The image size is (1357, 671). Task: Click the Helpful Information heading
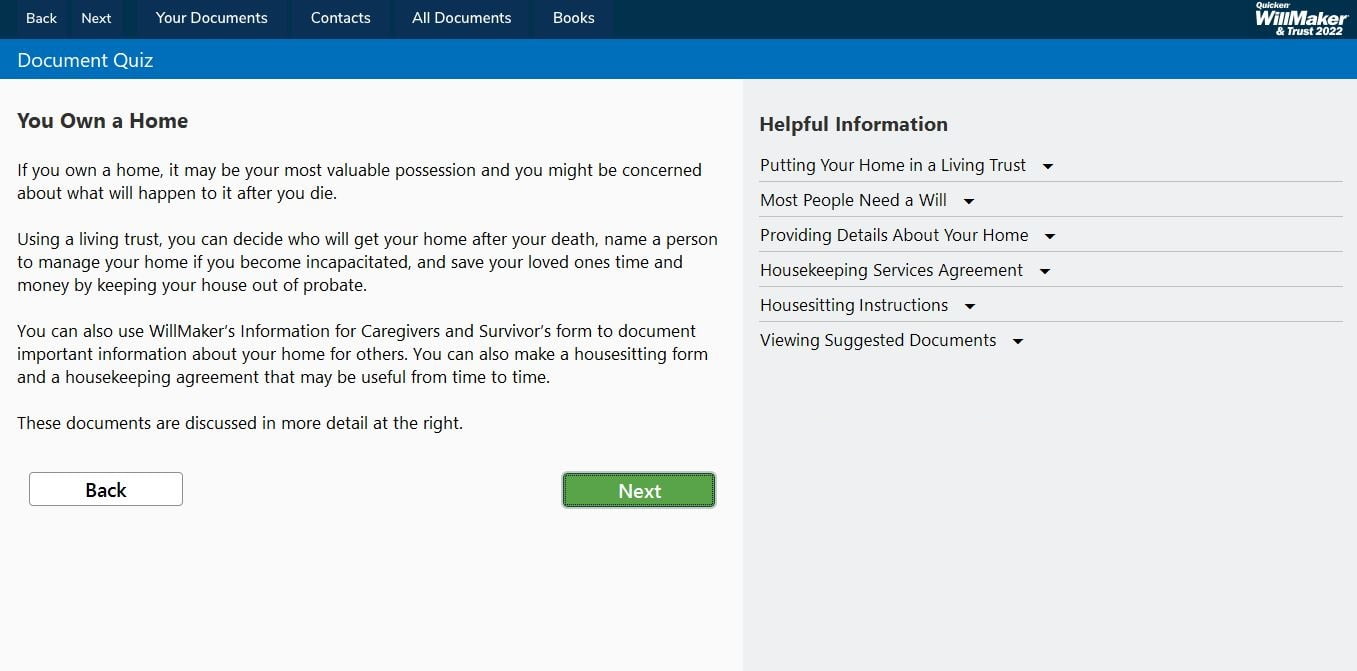pyautogui.click(x=853, y=124)
